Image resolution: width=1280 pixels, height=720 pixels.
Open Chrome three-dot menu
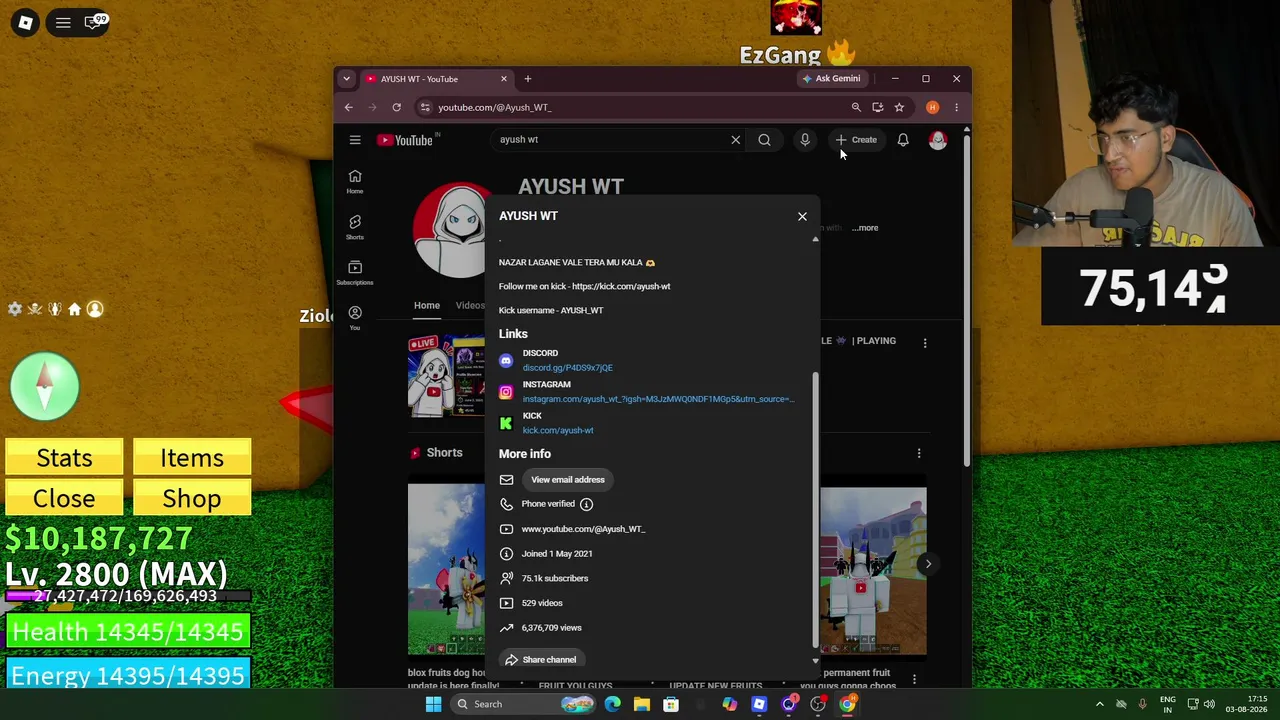(x=956, y=107)
